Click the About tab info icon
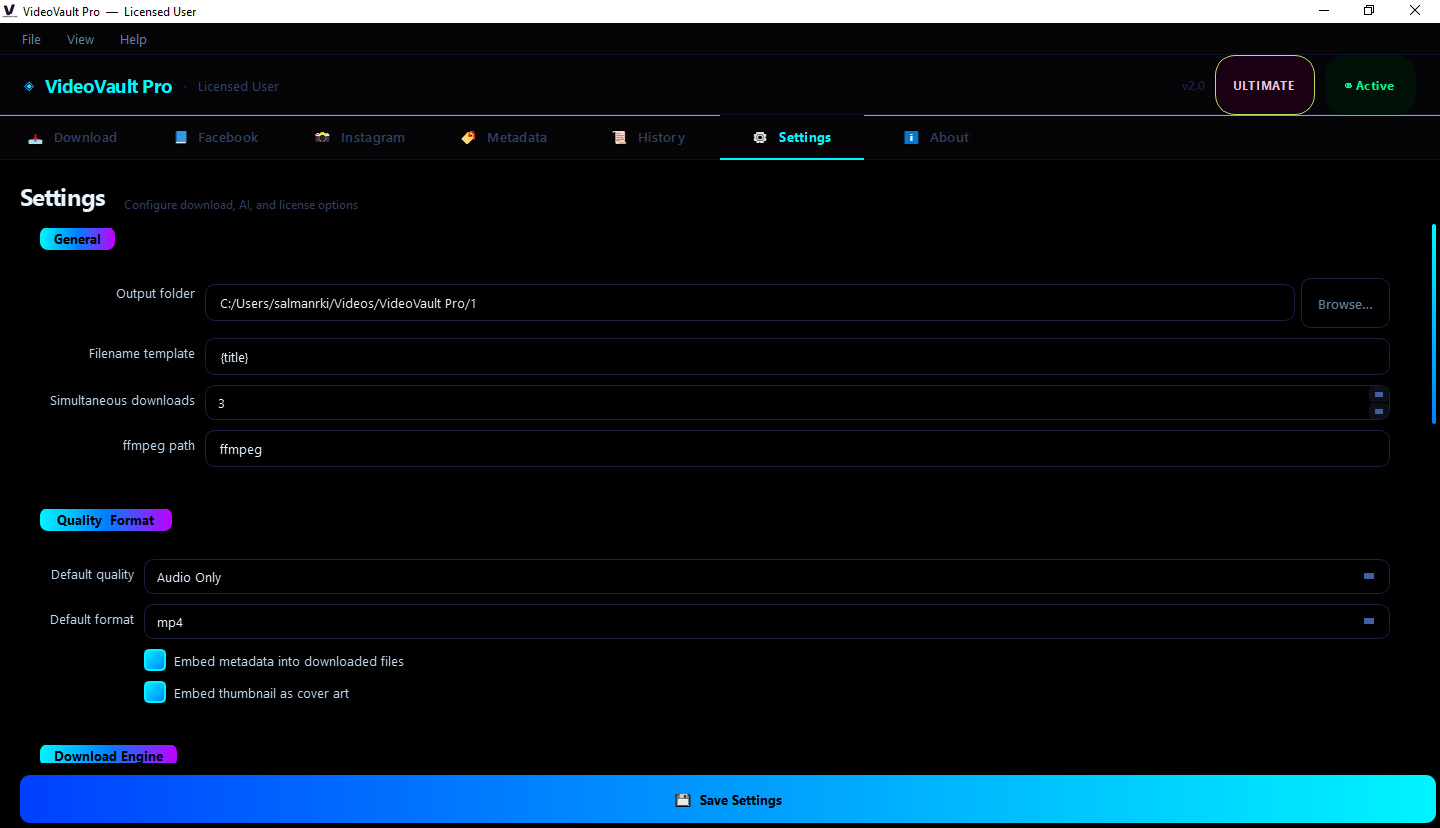 pyautogui.click(x=911, y=138)
